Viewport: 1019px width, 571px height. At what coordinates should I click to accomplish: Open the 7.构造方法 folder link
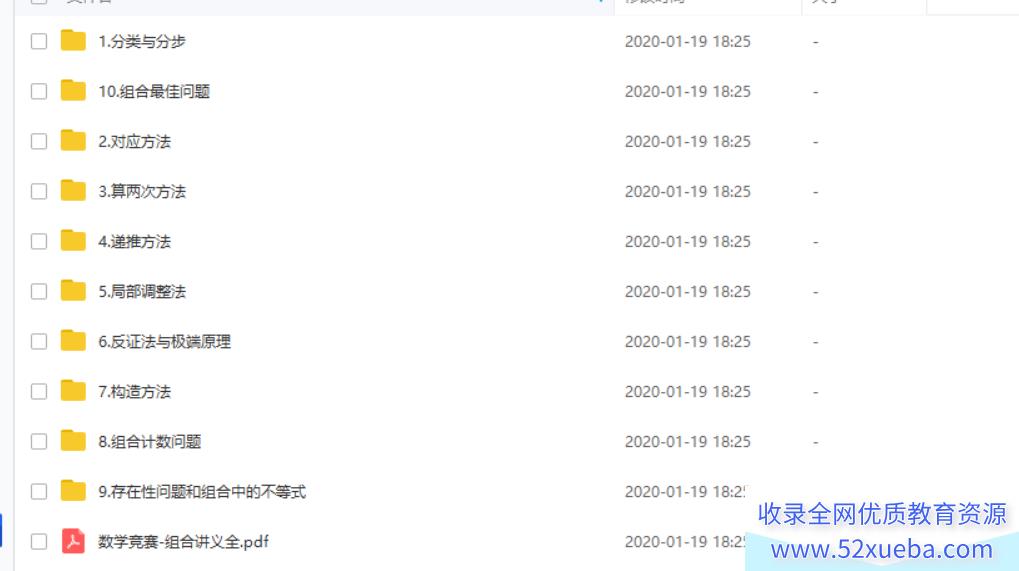(135, 392)
